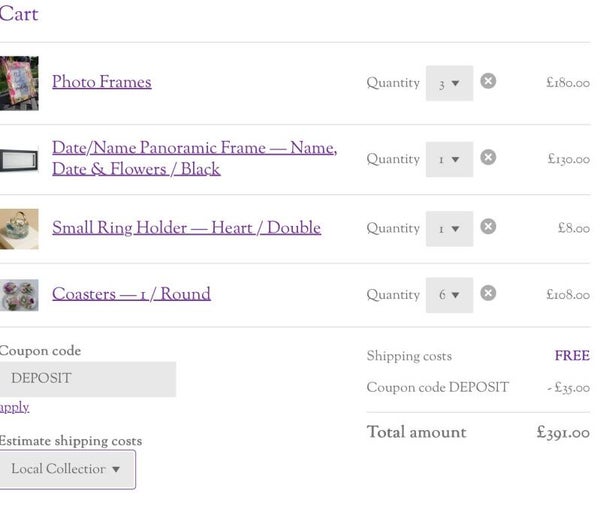View the black panoramic frame thumbnail
The height and width of the screenshot is (512, 600).
click(19, 160)
